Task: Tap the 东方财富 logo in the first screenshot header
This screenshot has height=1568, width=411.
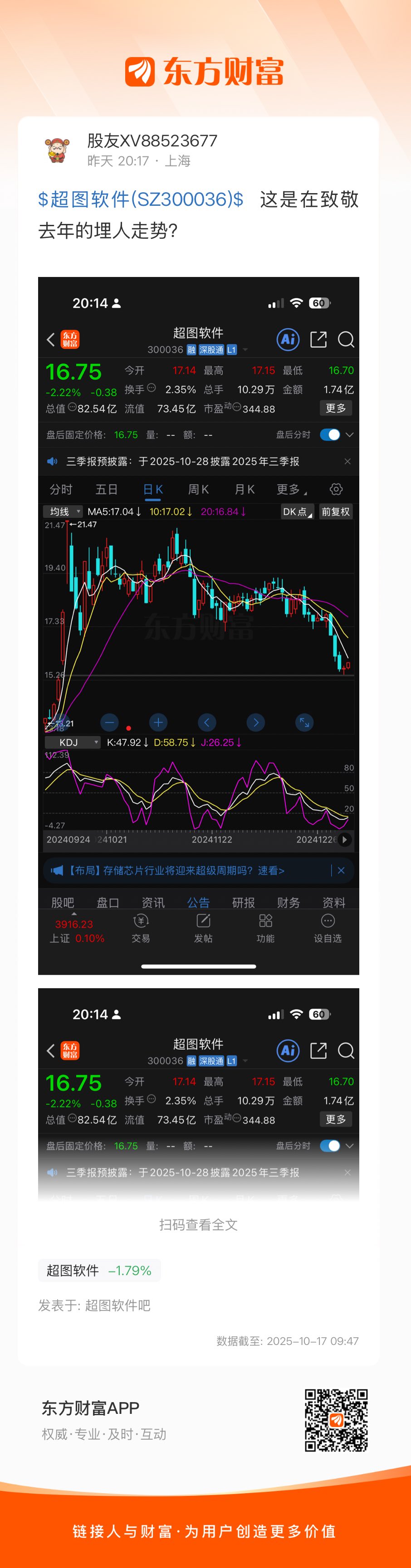Action: (x=70, y=339)
